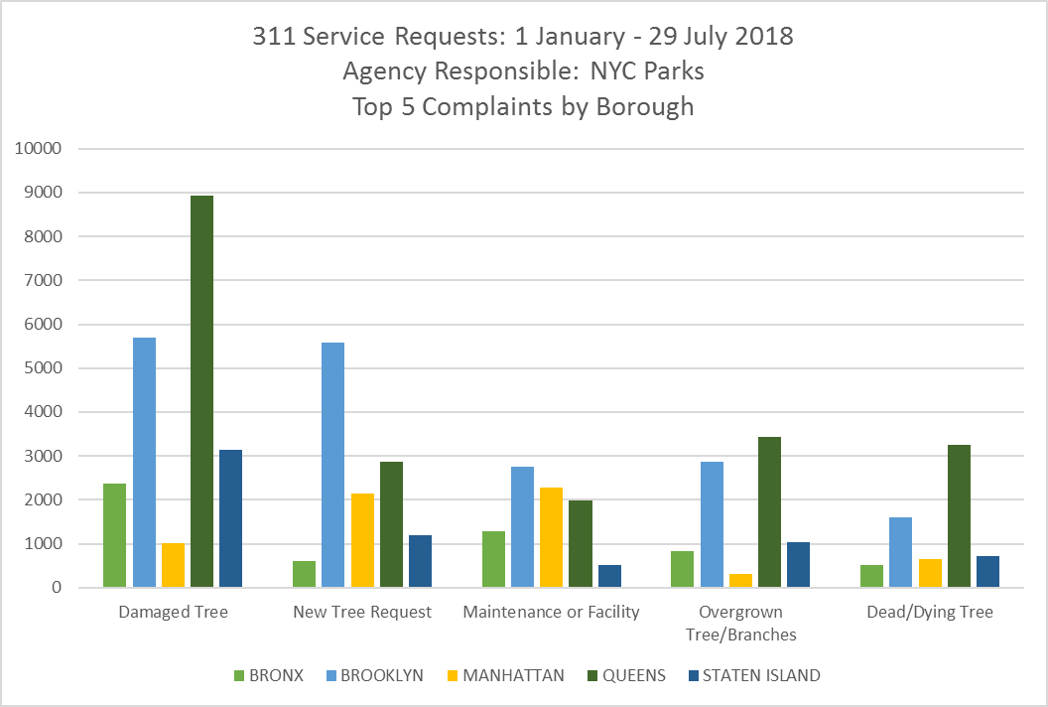Click the 8000 y-axis value
This screenshot has width=1048, height=707.
43,237
